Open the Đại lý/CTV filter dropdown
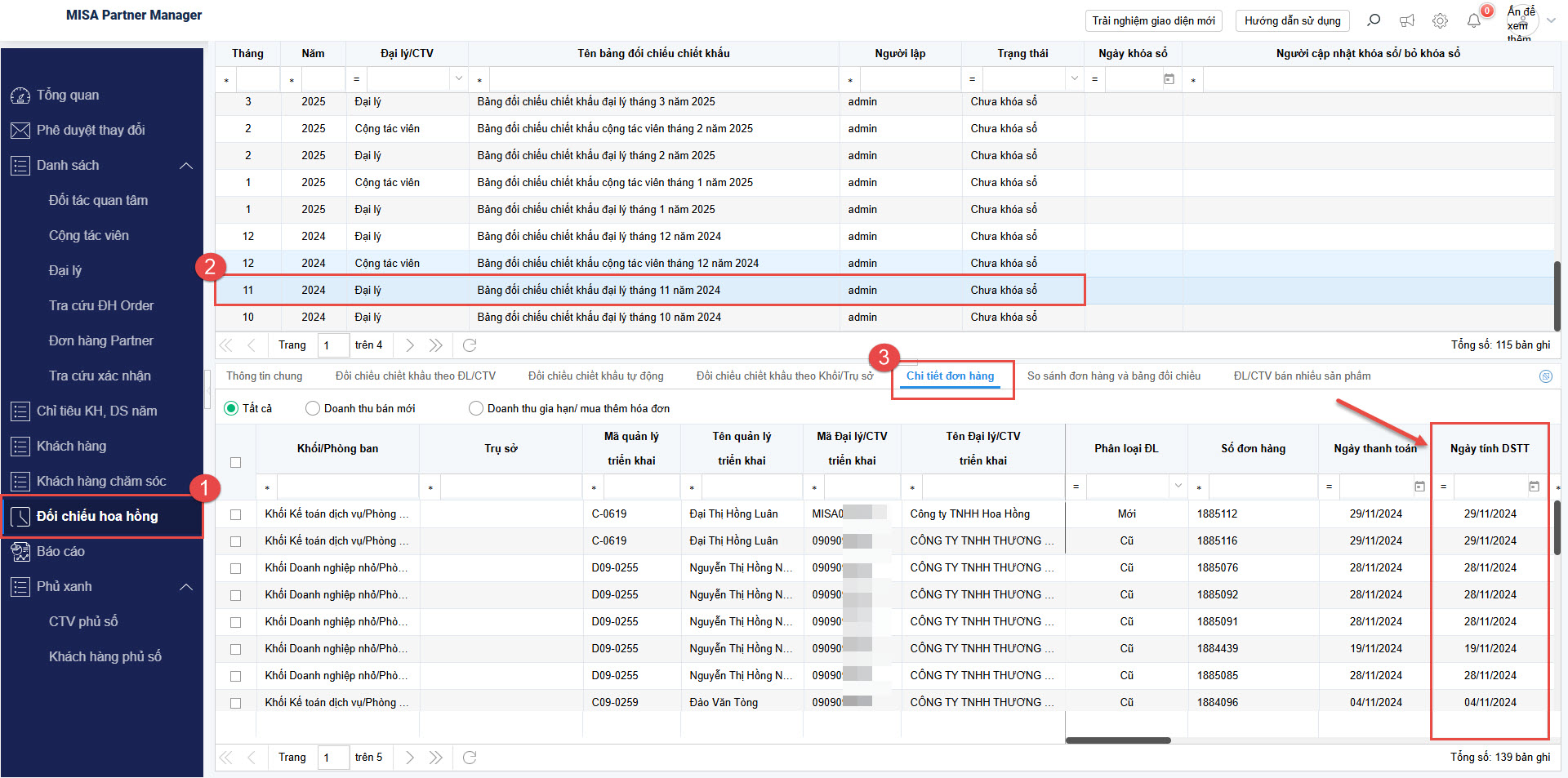This screenshot has height=778, width=1568. [x=458, y=79]
